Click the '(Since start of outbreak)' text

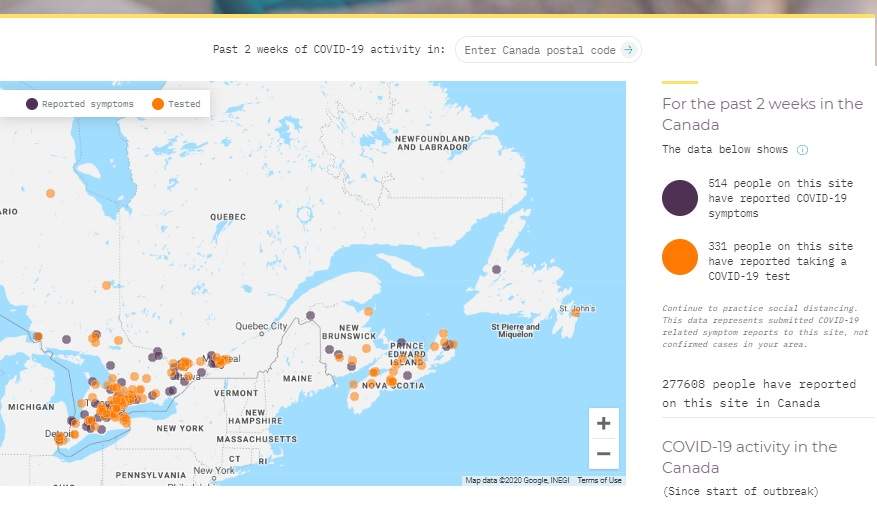coord(741,491)
